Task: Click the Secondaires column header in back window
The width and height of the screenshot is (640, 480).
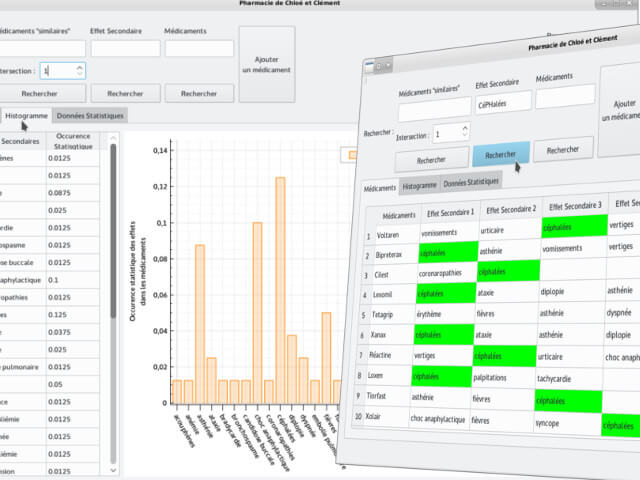Action: [x=22, y=141]
